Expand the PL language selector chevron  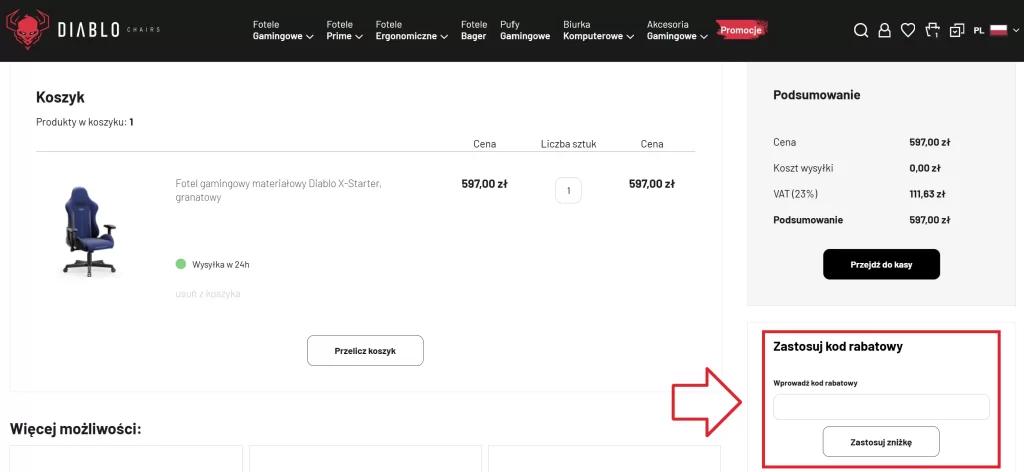coord(1016,30)
